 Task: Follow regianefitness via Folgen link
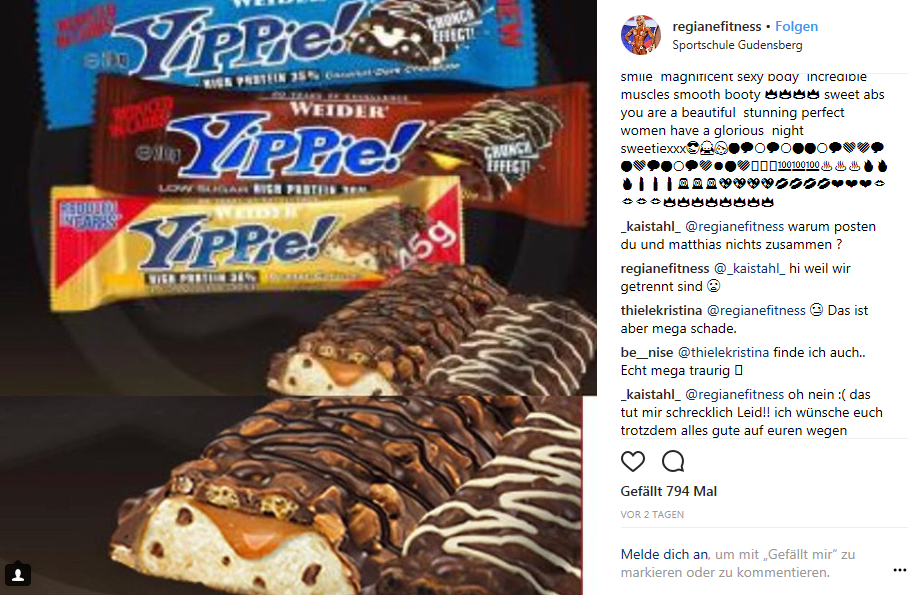pos(796,26)
